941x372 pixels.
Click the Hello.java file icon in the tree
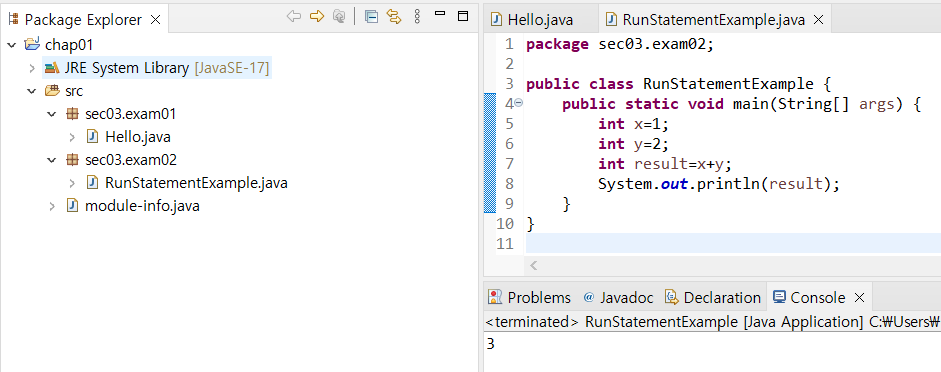tap(92, 137)
